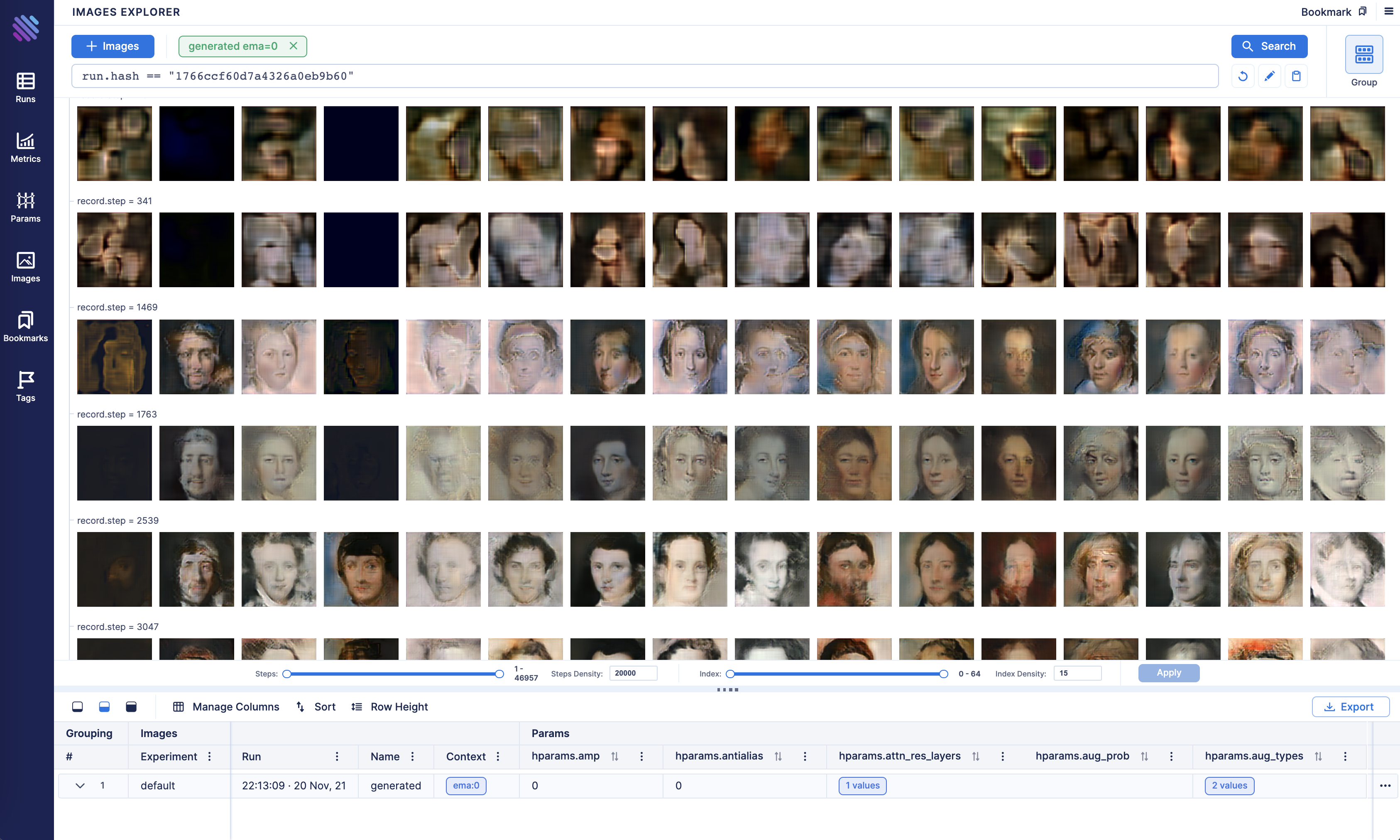Image resolution: width=1400 pixels, height=840 pixels.
Task: Open hparams.antialias column options menu
Action: click(x=805, y=756)
